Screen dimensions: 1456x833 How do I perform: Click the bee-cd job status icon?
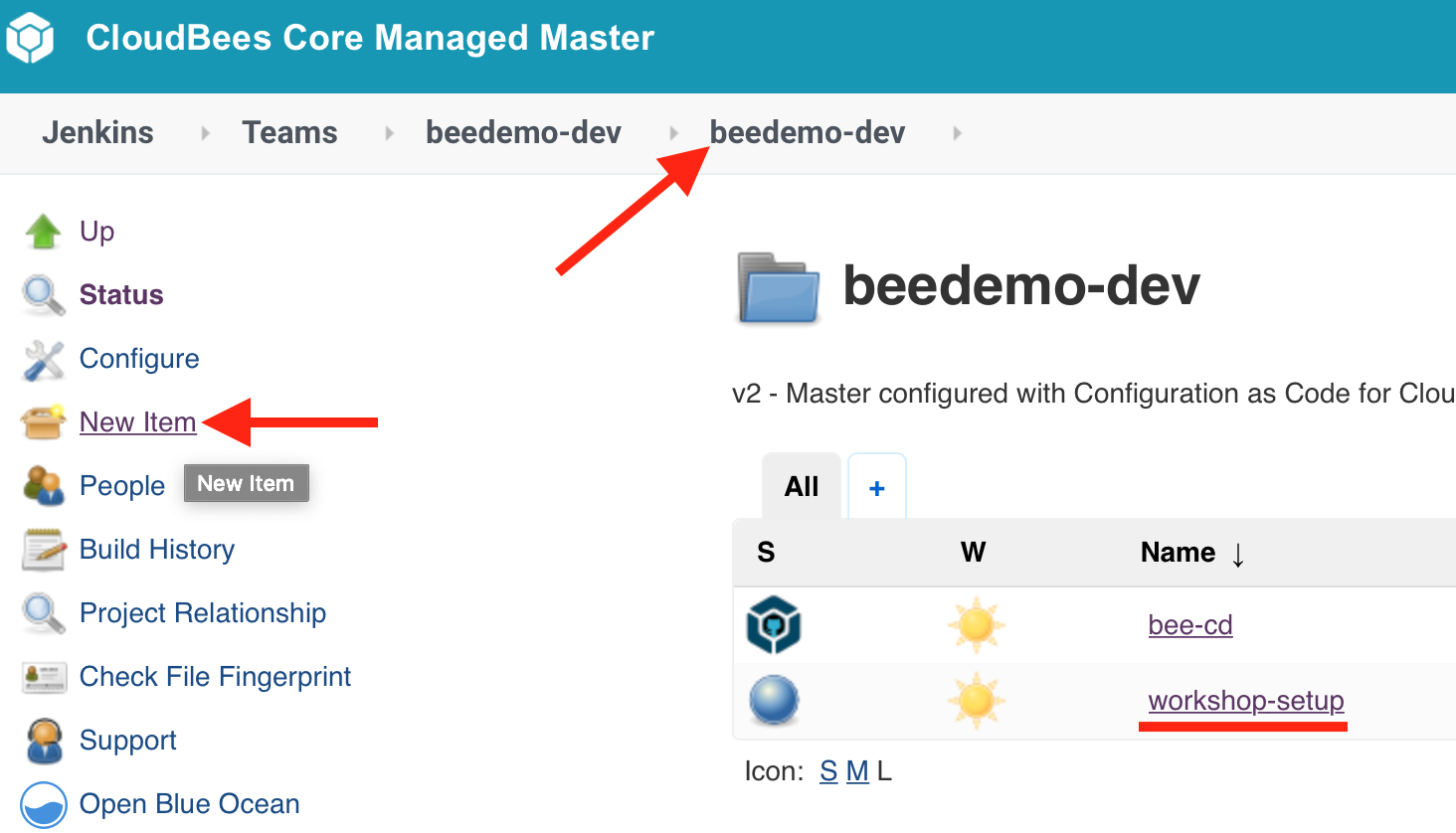(x=774, y=625)
